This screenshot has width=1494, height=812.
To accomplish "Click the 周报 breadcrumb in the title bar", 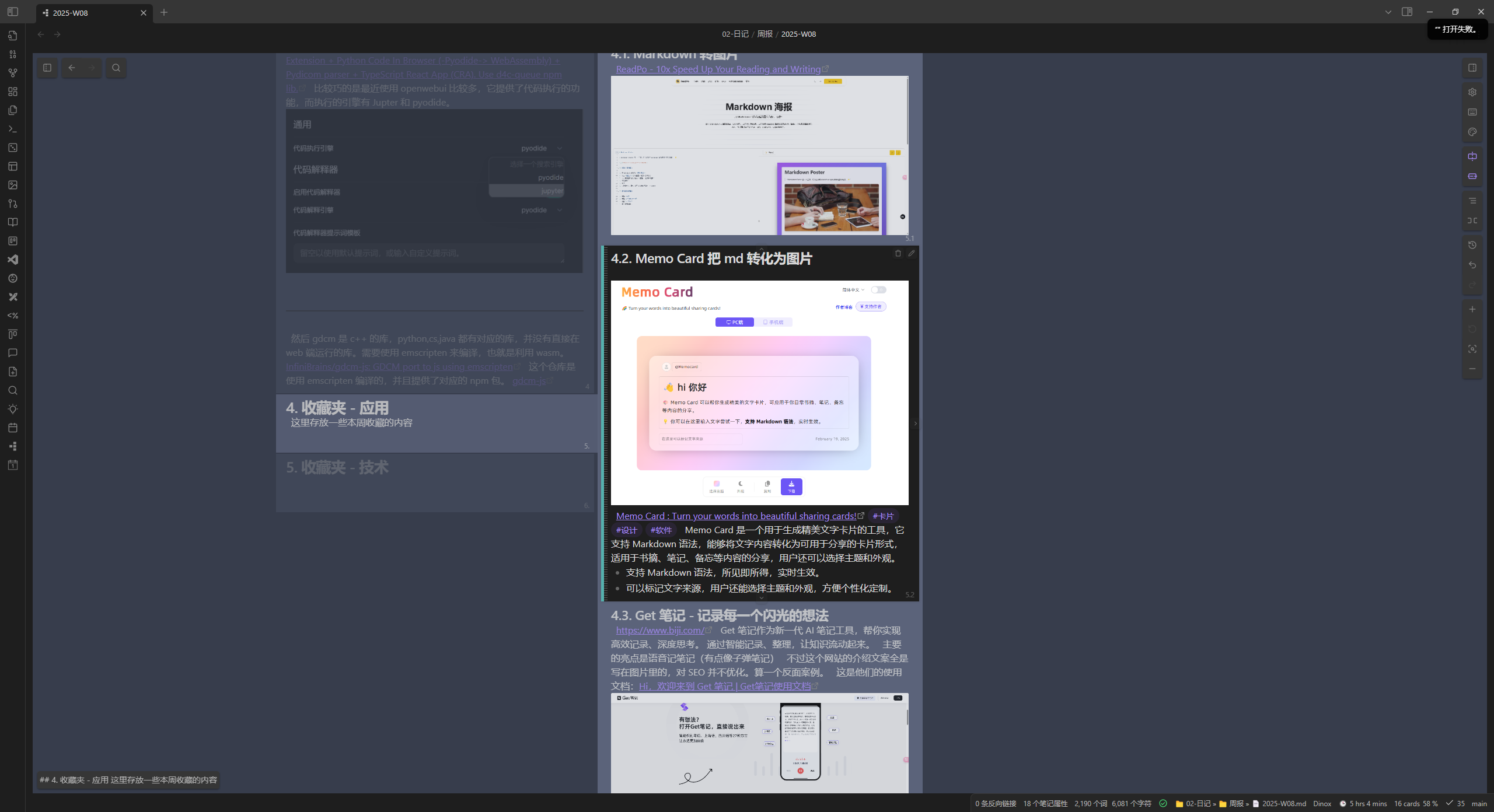I will pos(765,34).
